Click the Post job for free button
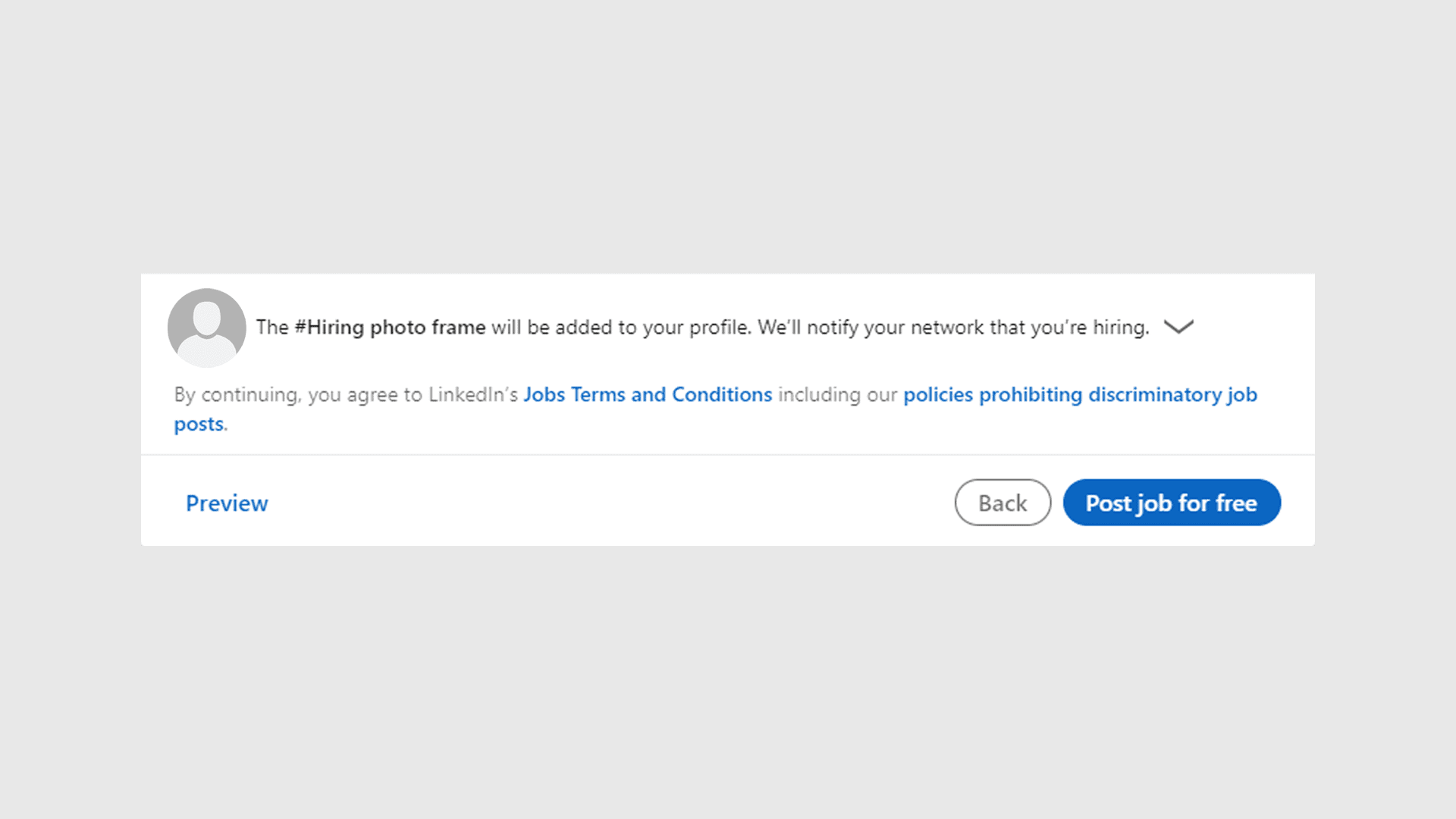 (x=1171, y=503)
